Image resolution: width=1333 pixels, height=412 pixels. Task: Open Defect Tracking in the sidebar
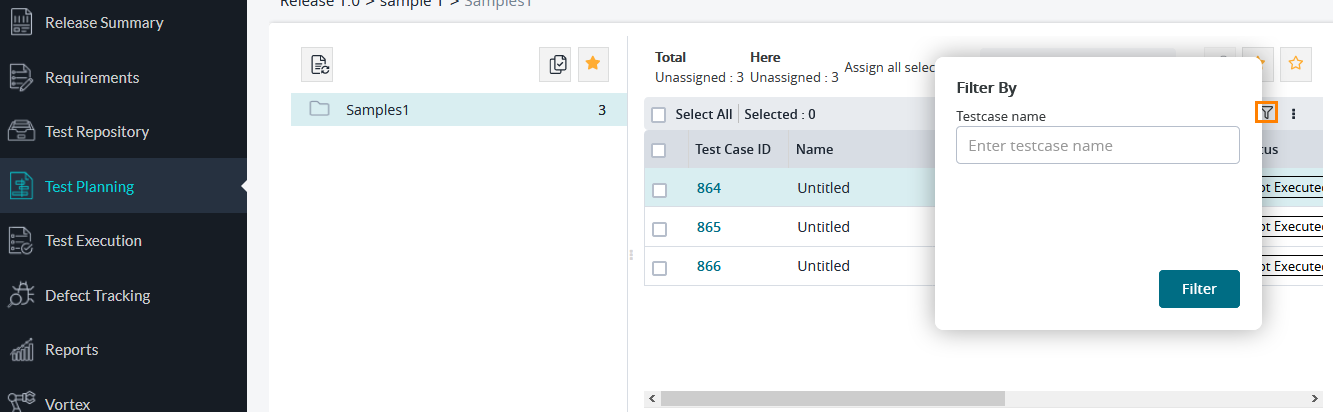coord(97,296)
